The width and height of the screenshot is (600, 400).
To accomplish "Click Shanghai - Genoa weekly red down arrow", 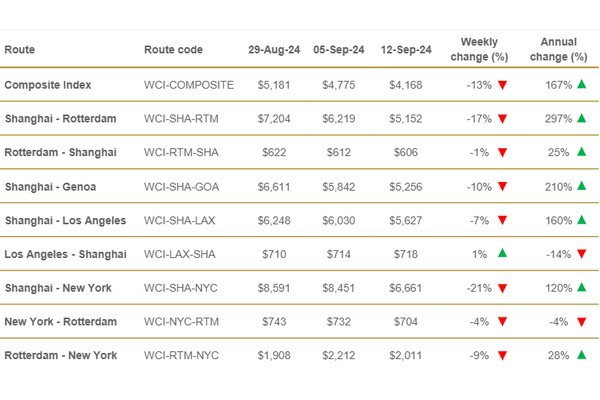I will click(502, 187).
